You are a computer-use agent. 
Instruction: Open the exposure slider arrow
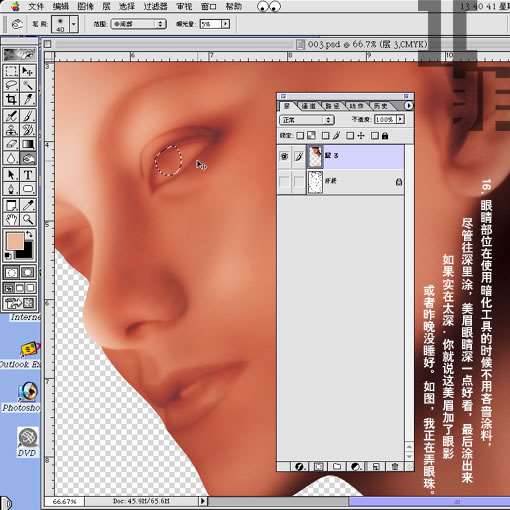226,24
